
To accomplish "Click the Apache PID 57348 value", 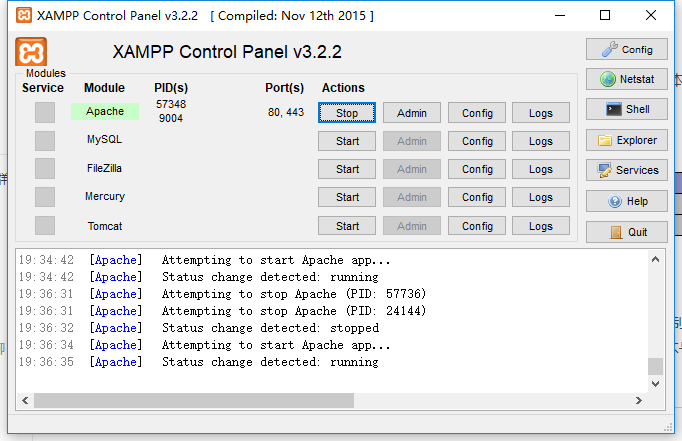I will click(x=171, y=104).
